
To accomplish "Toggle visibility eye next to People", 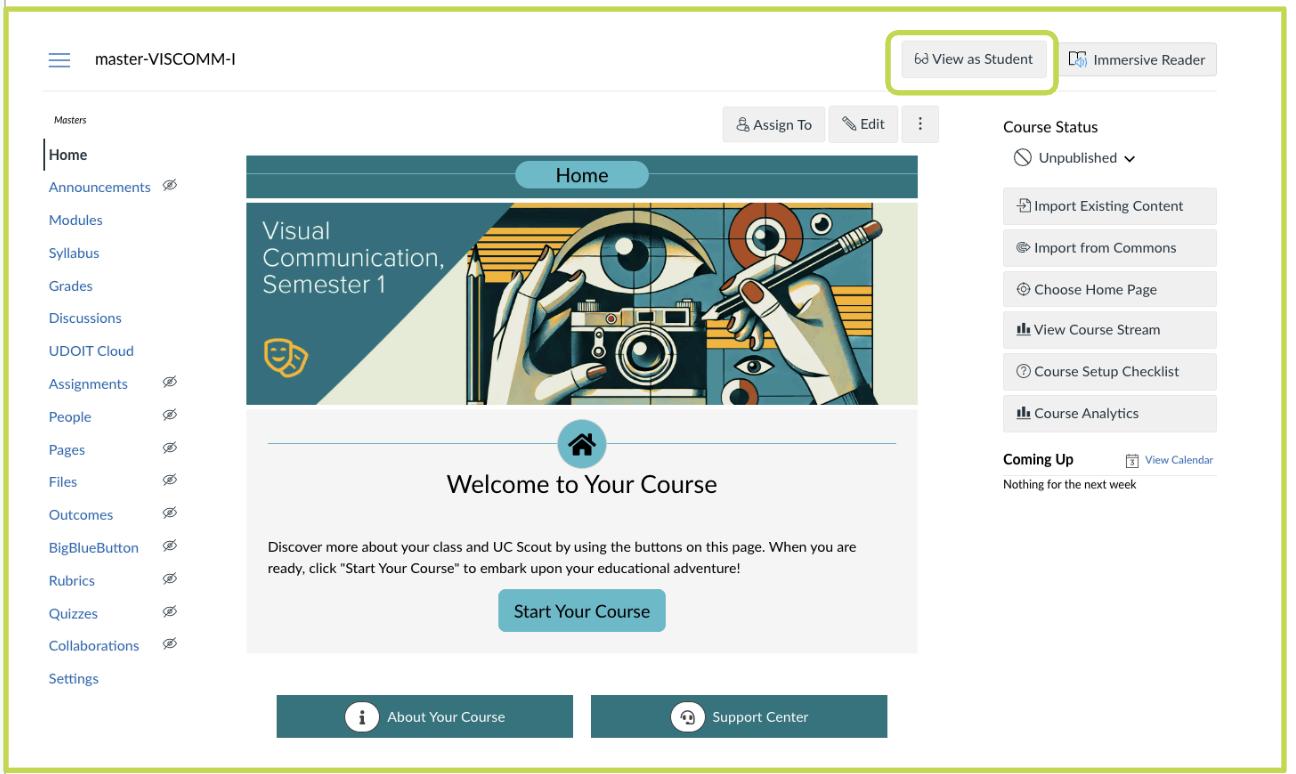I will click(170, 416).
